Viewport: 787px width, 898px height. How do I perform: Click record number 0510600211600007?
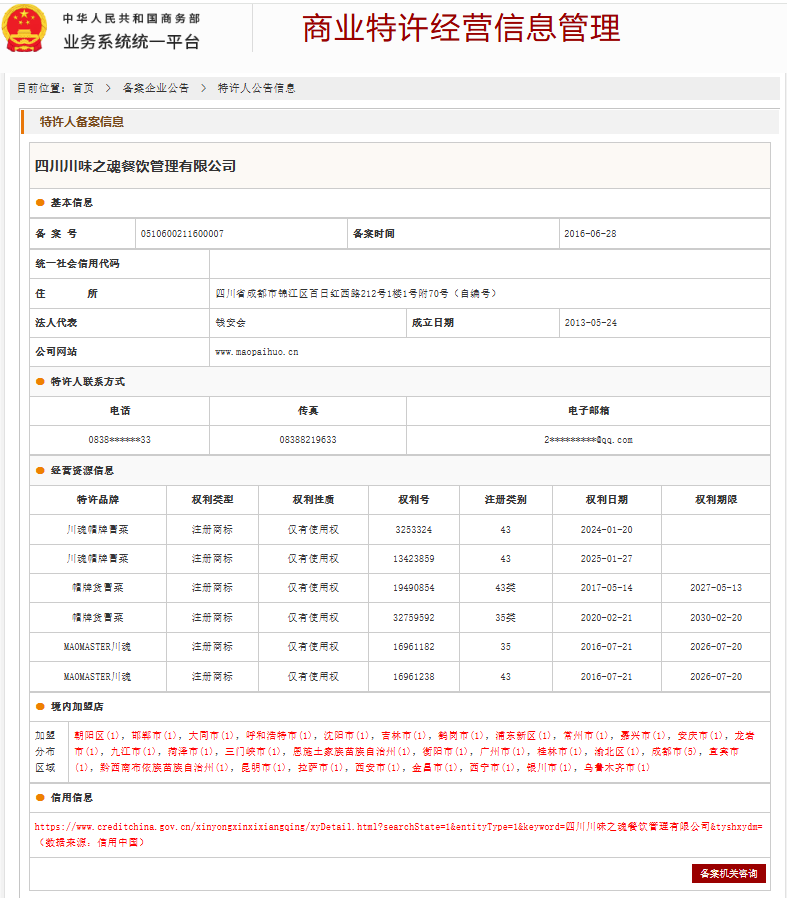tap(182, 234)
